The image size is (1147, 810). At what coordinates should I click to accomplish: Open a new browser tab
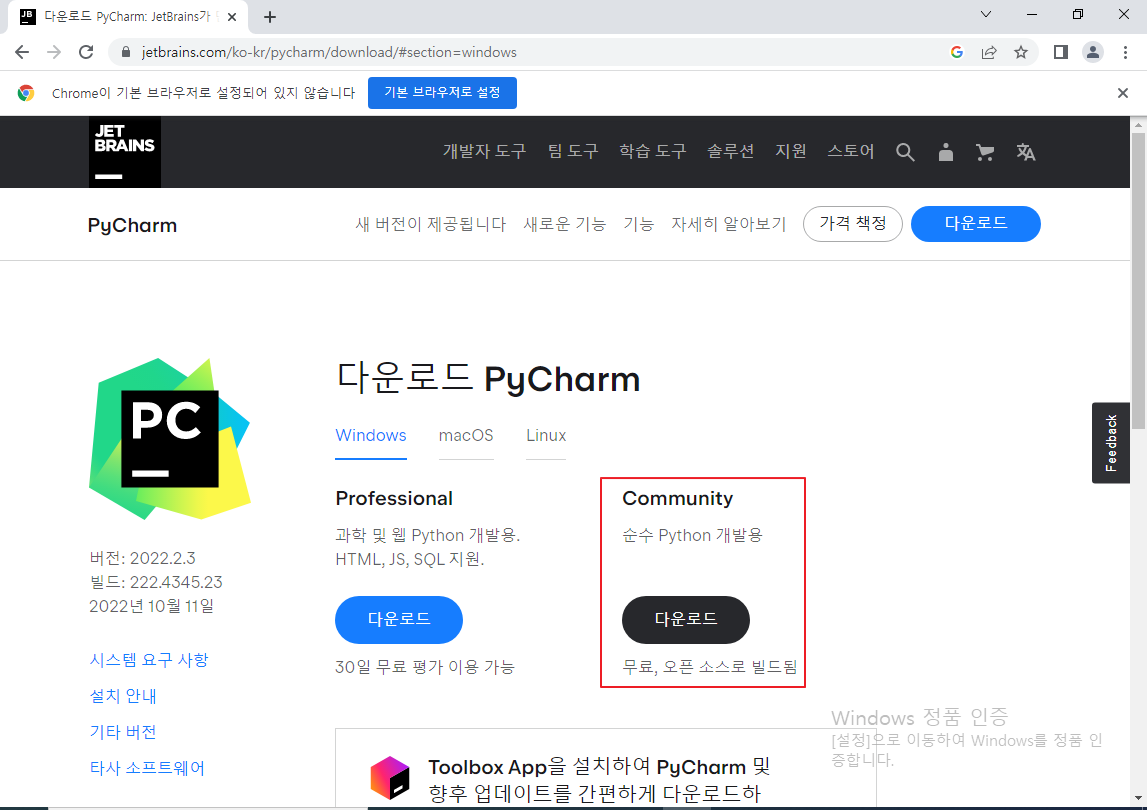[270, 17]
